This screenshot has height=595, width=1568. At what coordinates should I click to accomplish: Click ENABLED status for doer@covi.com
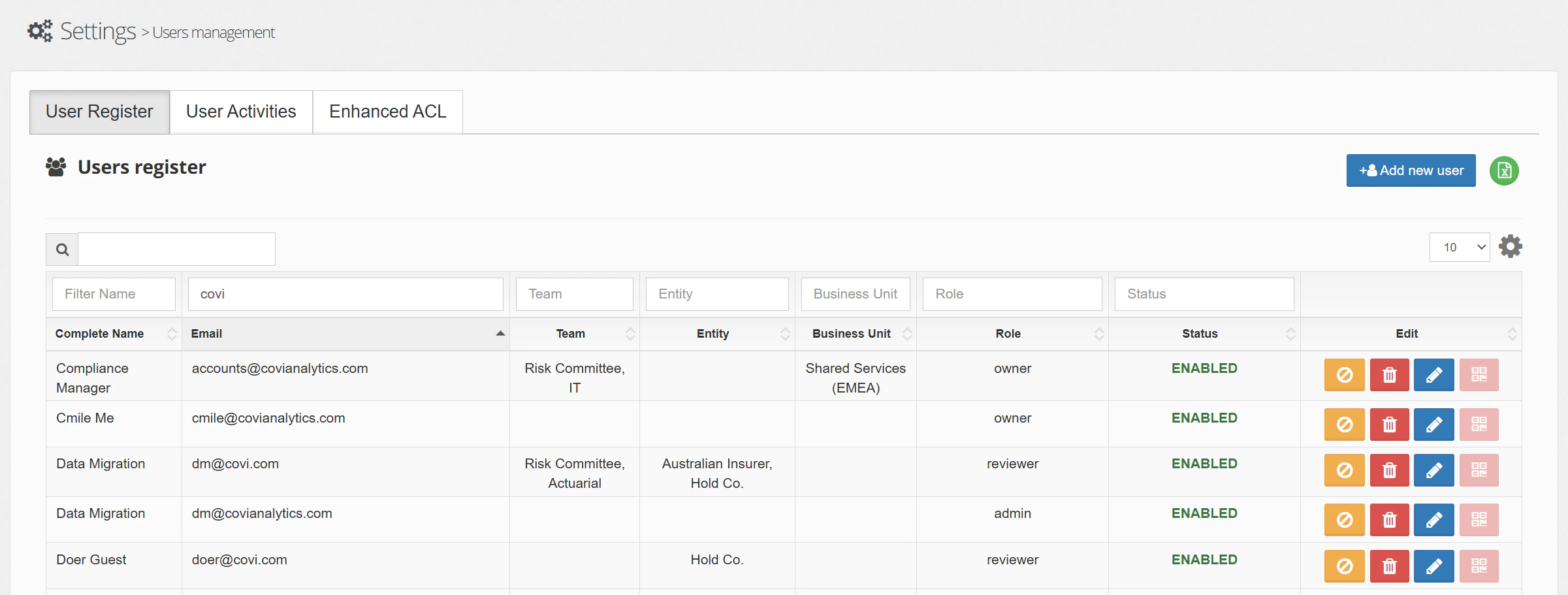coord(1204,560)
